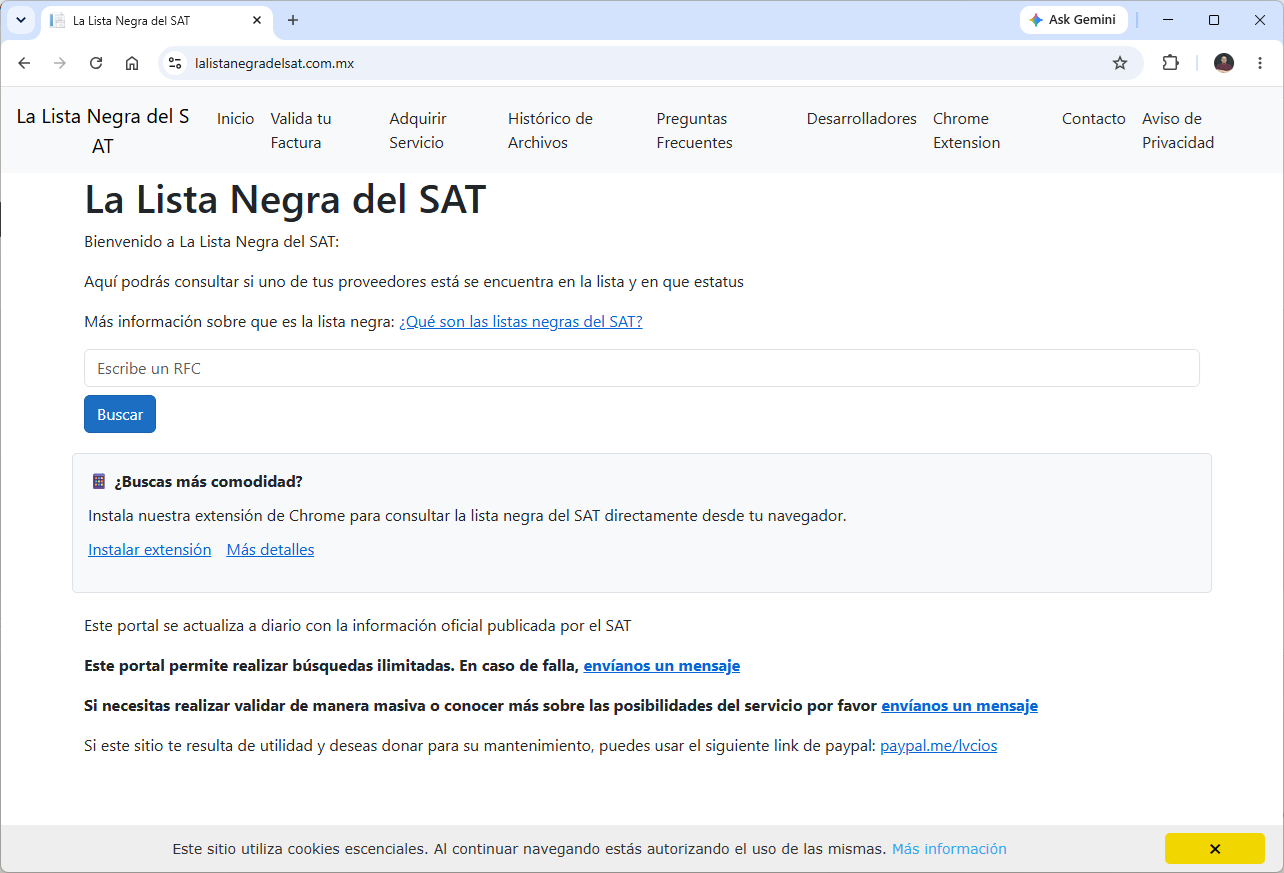The height and width of the screenshot is (873, 1284).
Task: Click the site brand in navbar
Action: [102, 131]
